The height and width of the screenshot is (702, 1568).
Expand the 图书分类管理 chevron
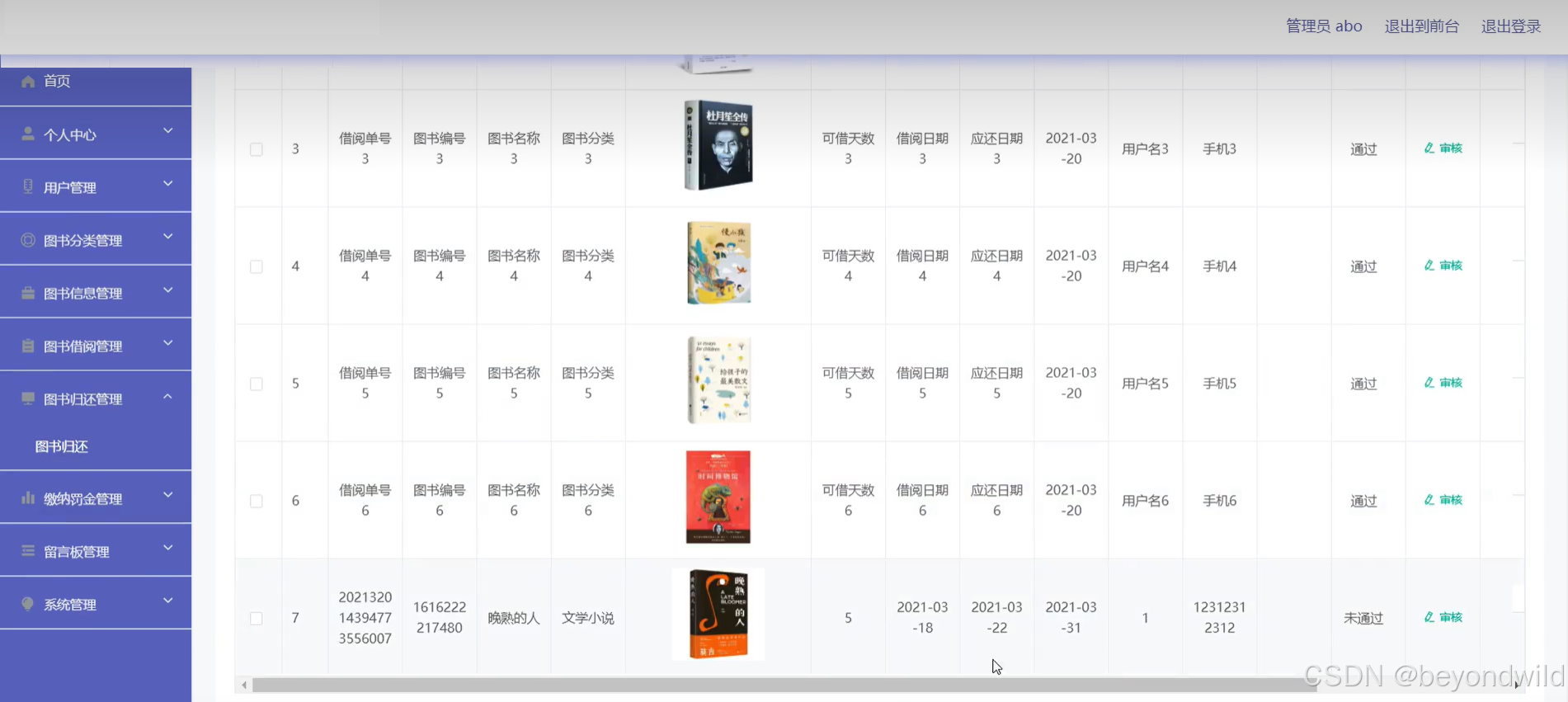168,236
